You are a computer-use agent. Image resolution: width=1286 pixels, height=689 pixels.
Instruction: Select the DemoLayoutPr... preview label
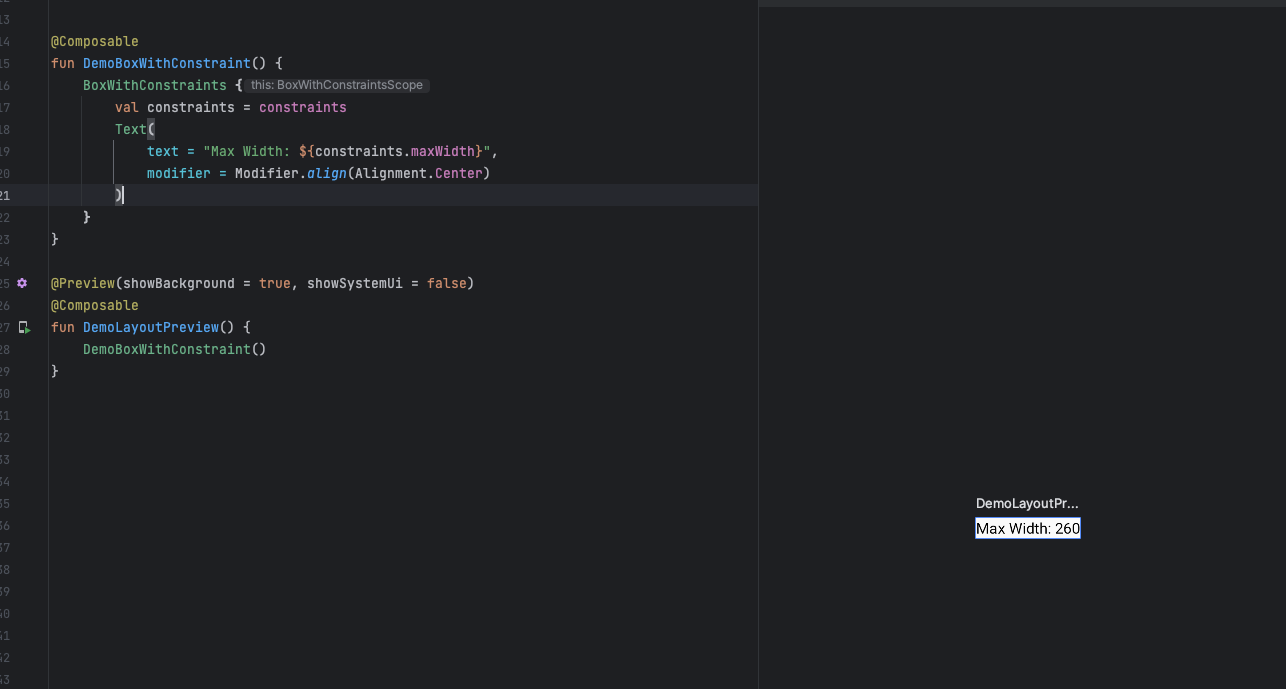click(1027, 503)
